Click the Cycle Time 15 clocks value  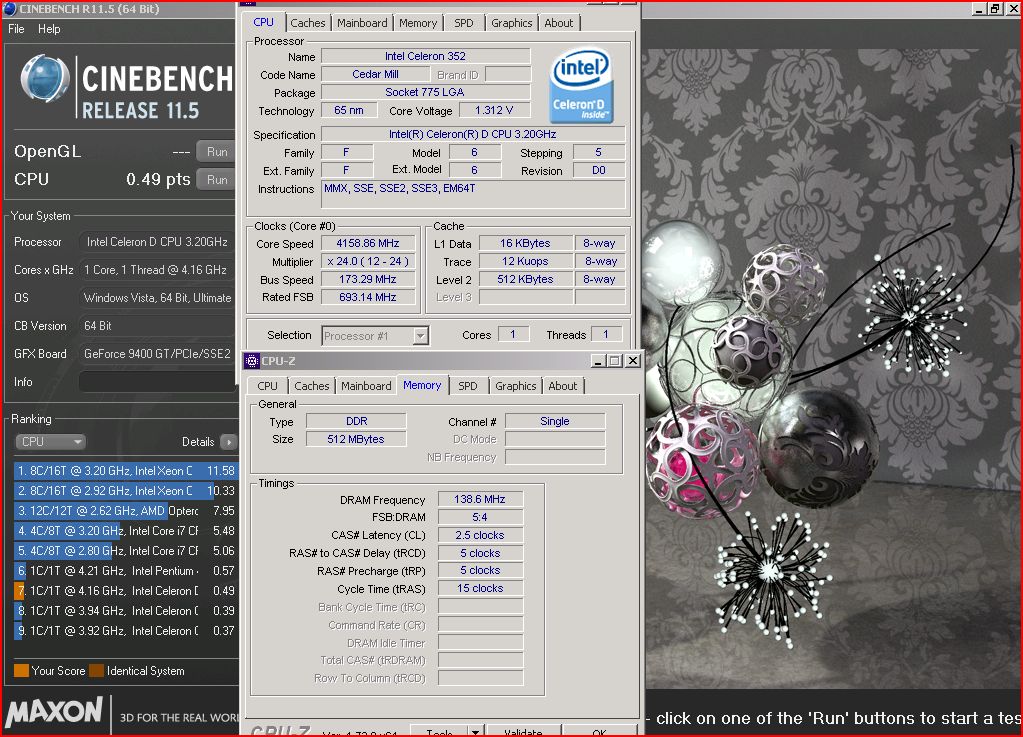(480, 588)
